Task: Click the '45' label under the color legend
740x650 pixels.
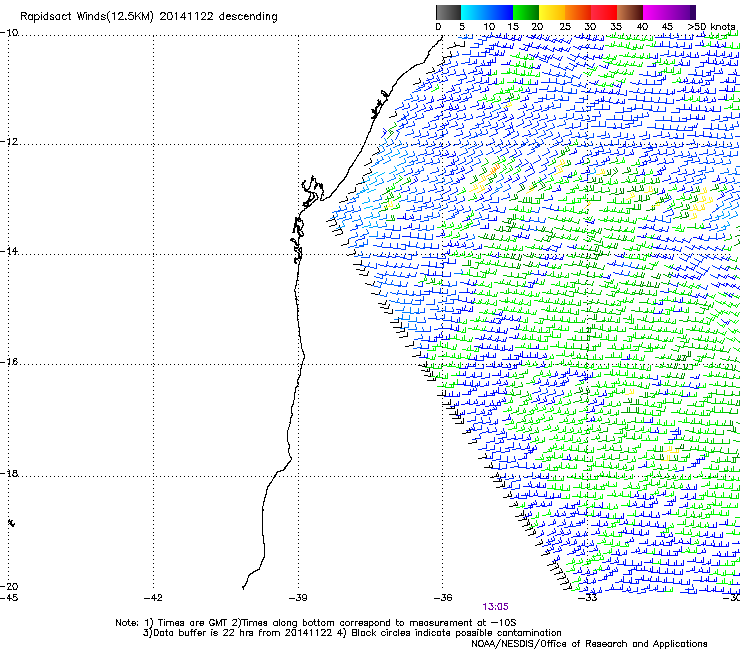Action: (x=667, y=27)
